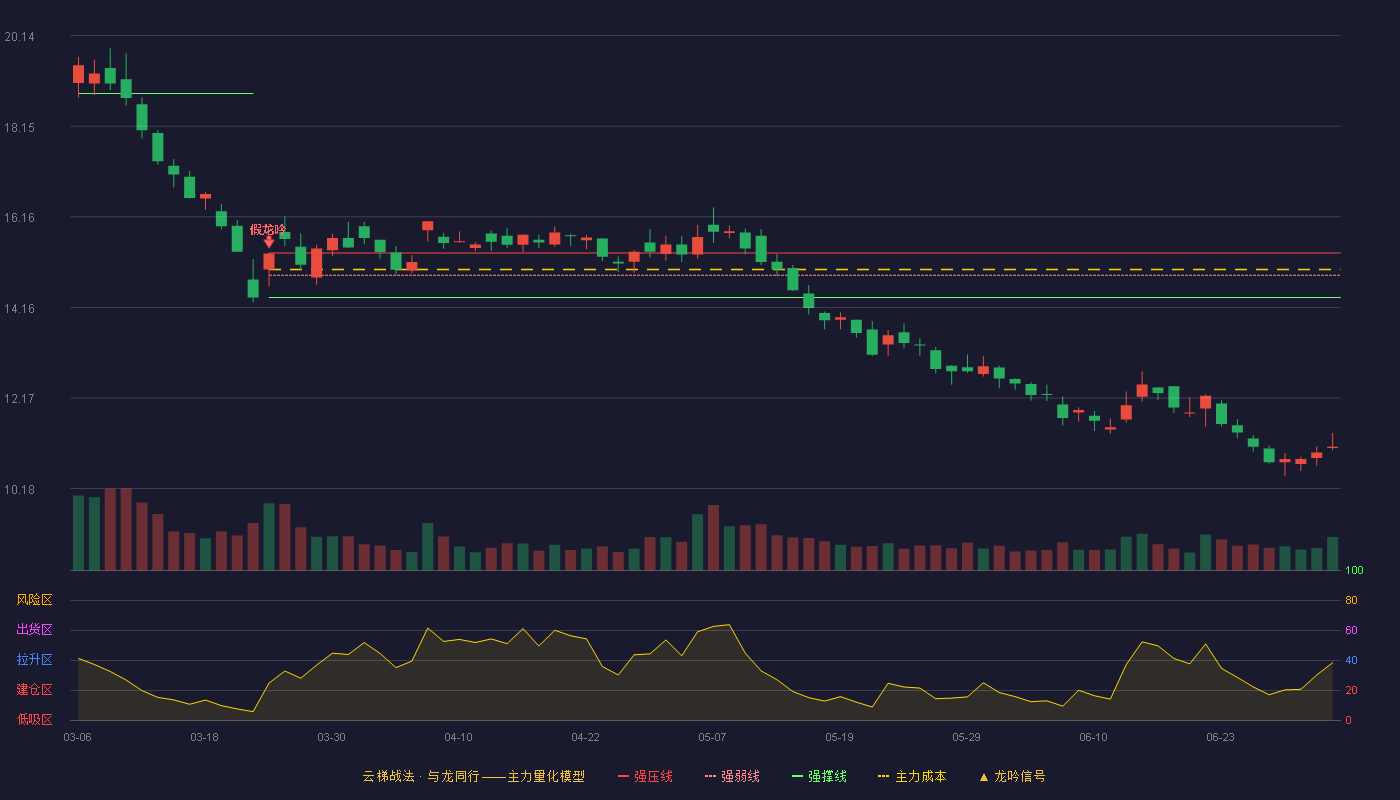Click the 12.17 price axis label
Viewport: 1400px width, 800px height.
[x=19, y=398]
